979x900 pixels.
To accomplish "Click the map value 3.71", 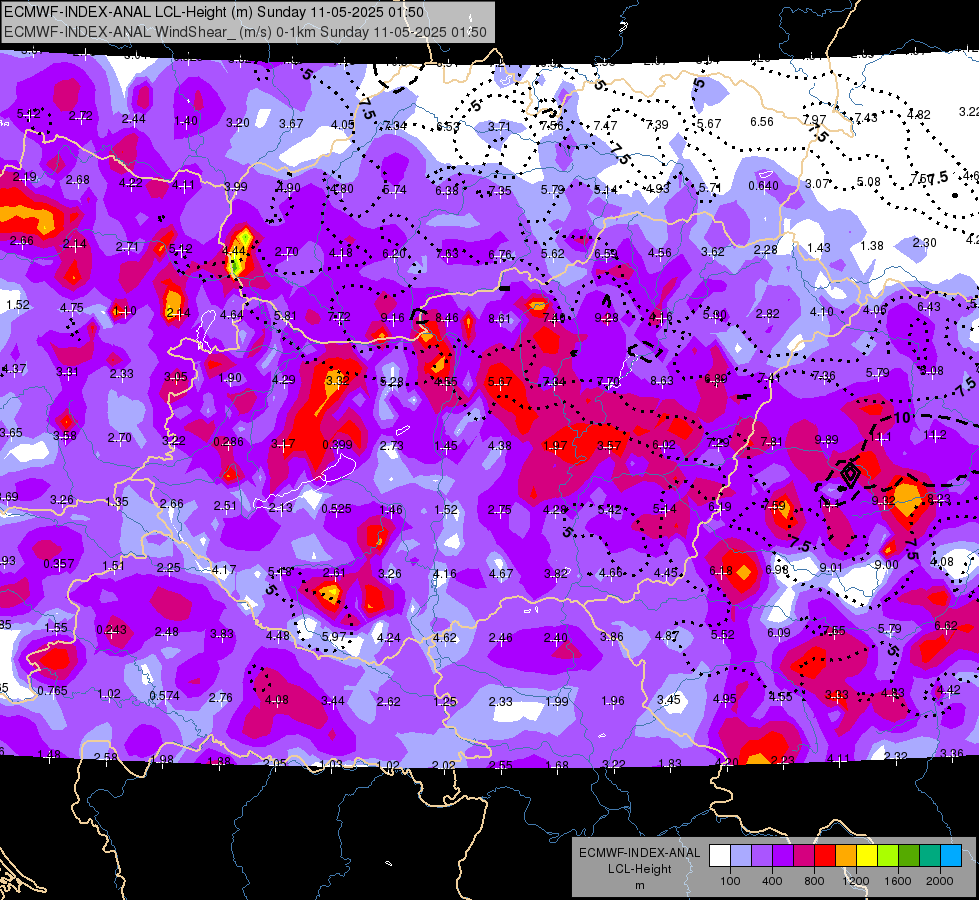I will [499, 127].
